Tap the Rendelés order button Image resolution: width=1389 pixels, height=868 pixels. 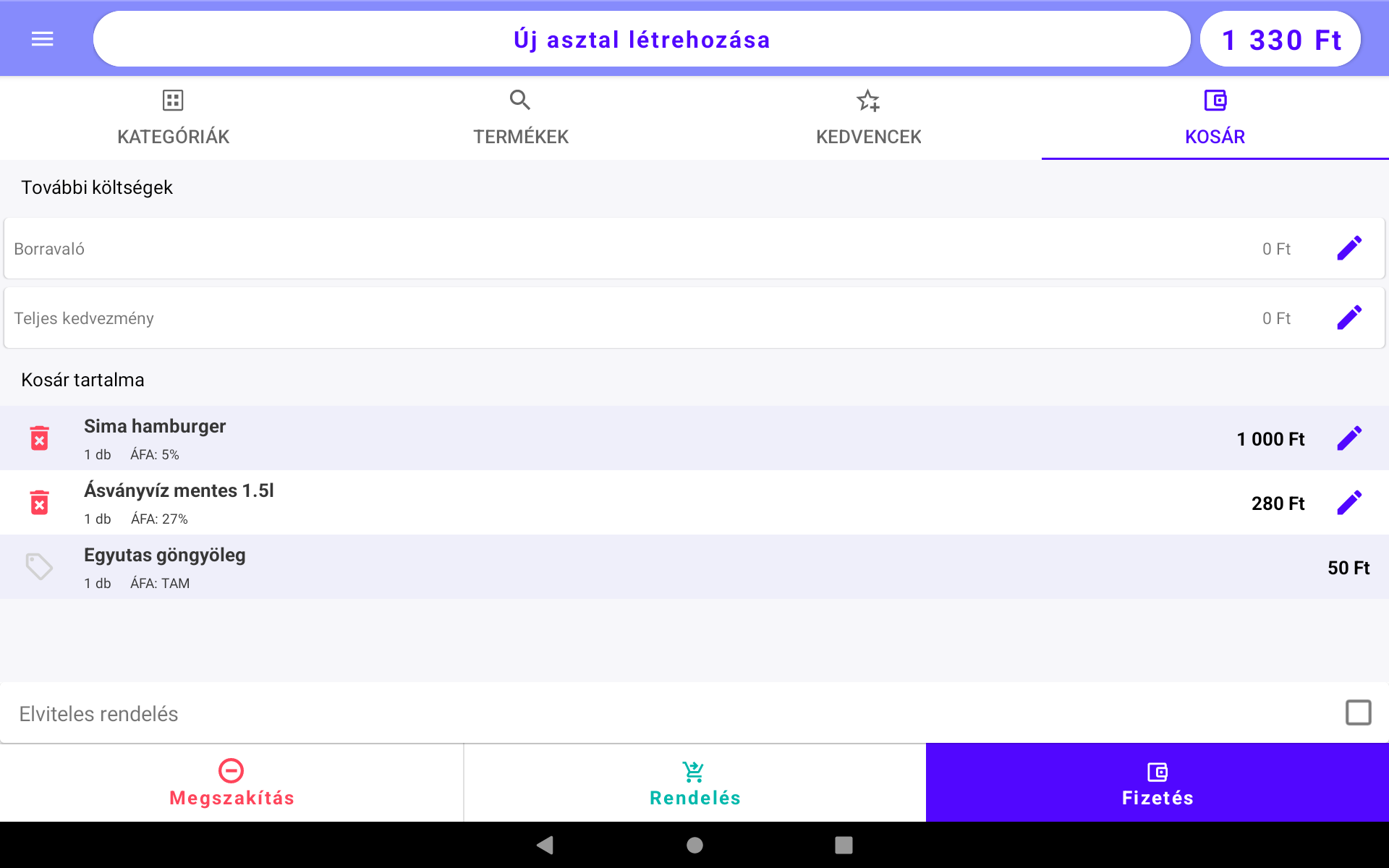pyautogui.click(x=694, y=783)
